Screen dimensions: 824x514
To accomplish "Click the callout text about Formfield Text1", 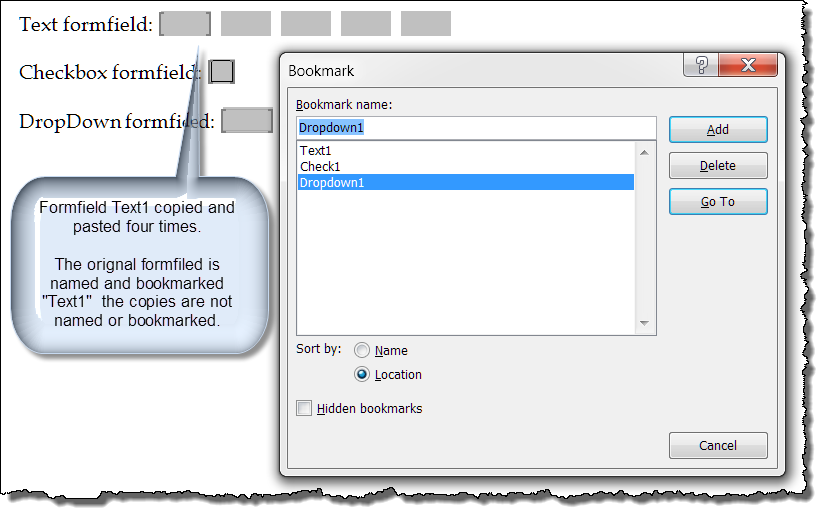I will tap(137, 264).
